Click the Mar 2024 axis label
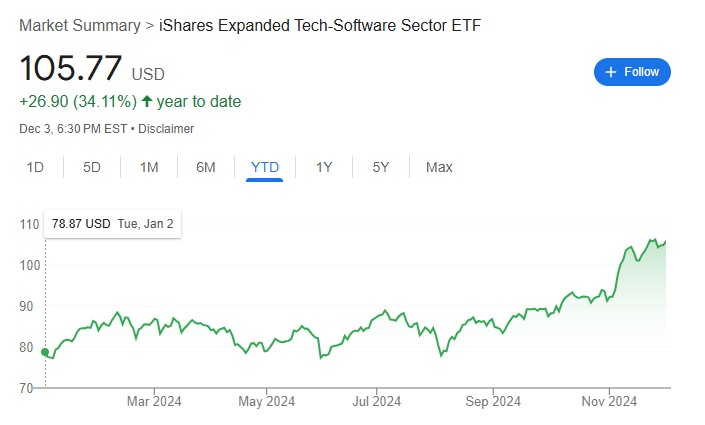This screenshot has width=705, height=425. (154, 402)
